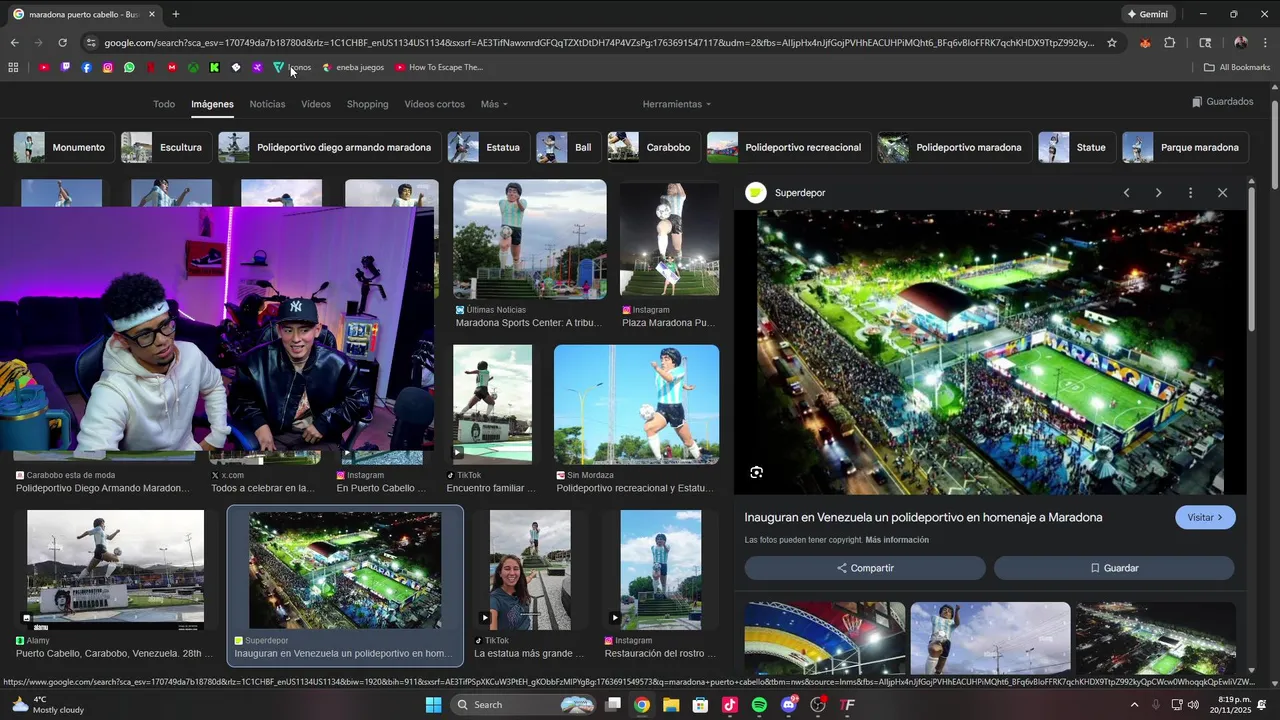This screenshot has height=720, width=1280.
Task: Open the Facebook bookmark icon
Action: point(87,67)
